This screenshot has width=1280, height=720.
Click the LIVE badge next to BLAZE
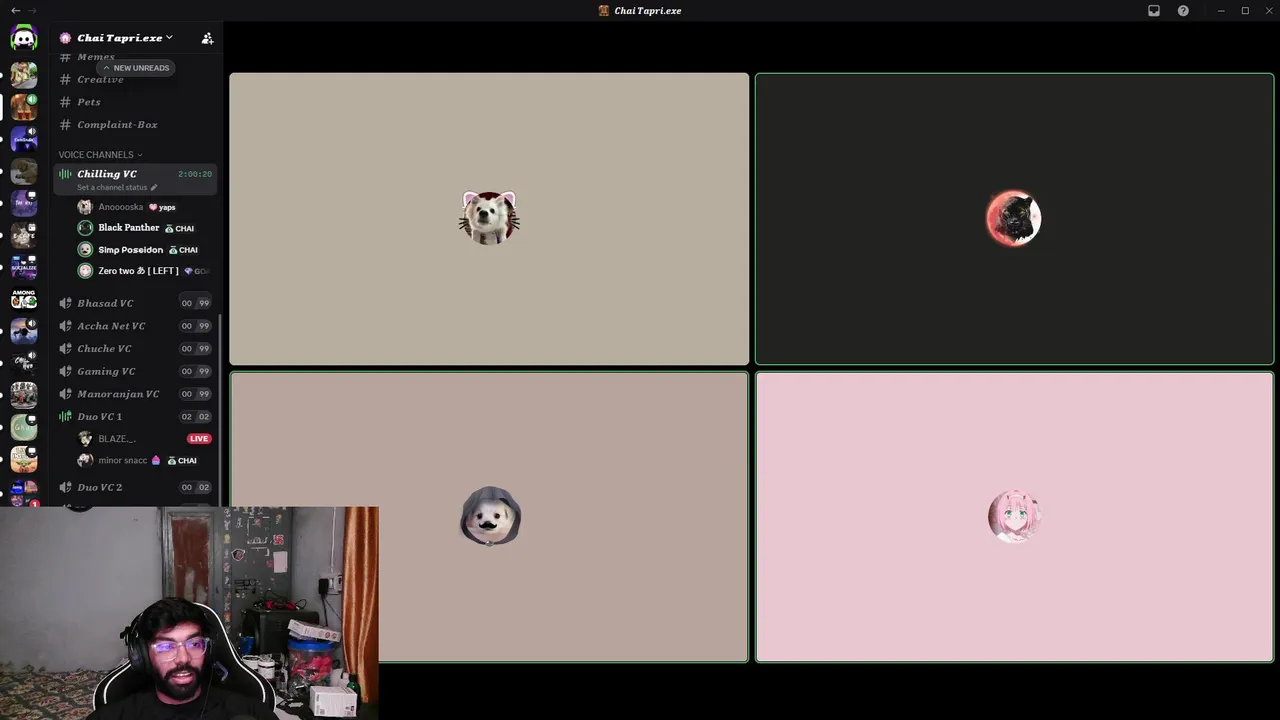(199, 439)
